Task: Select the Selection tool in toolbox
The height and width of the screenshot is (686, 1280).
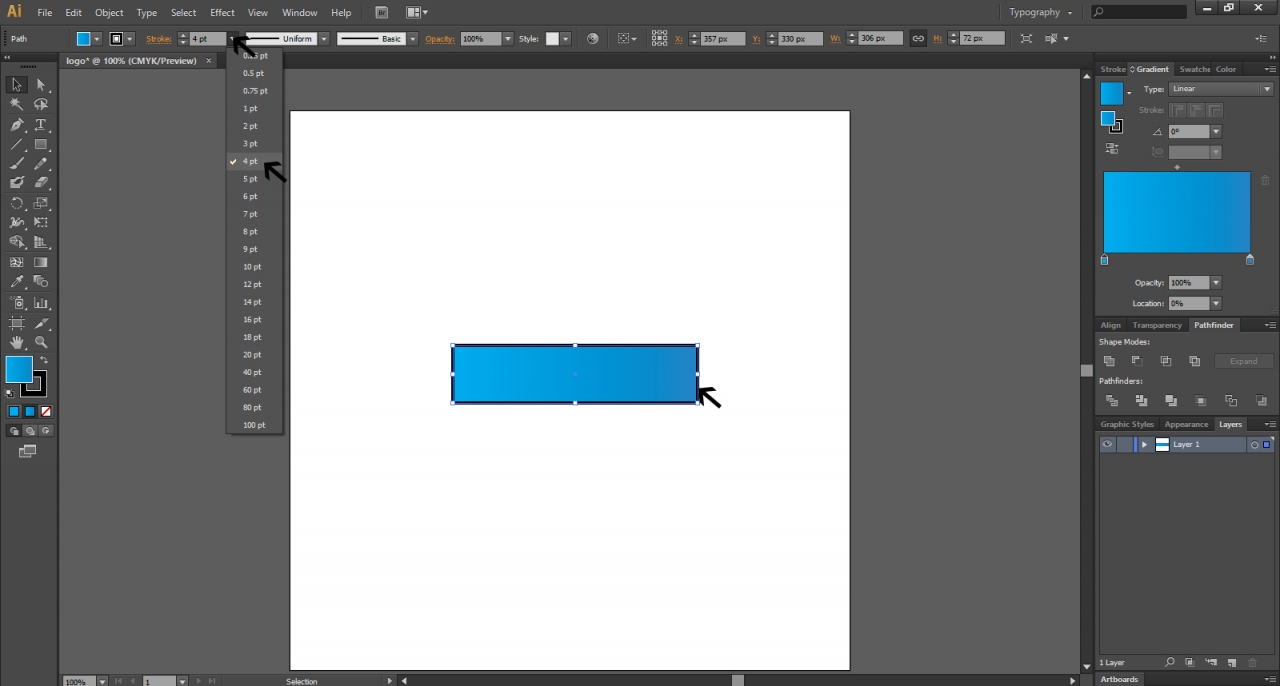Action: 17,85
